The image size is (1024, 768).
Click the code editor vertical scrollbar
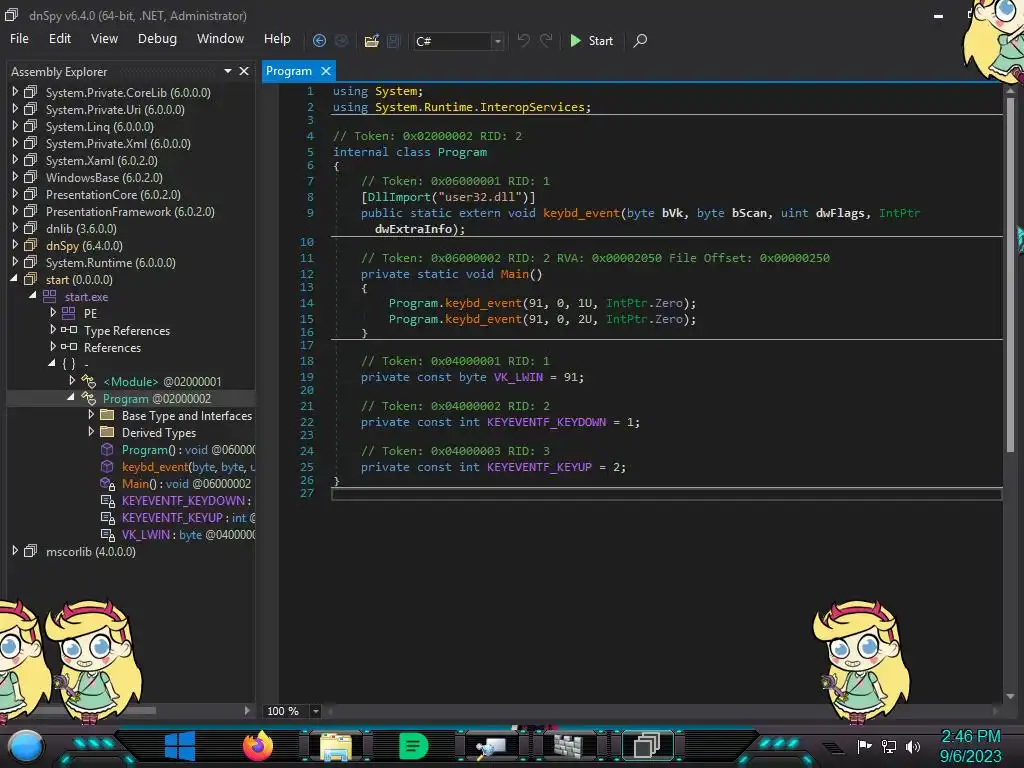(1010, 274)
